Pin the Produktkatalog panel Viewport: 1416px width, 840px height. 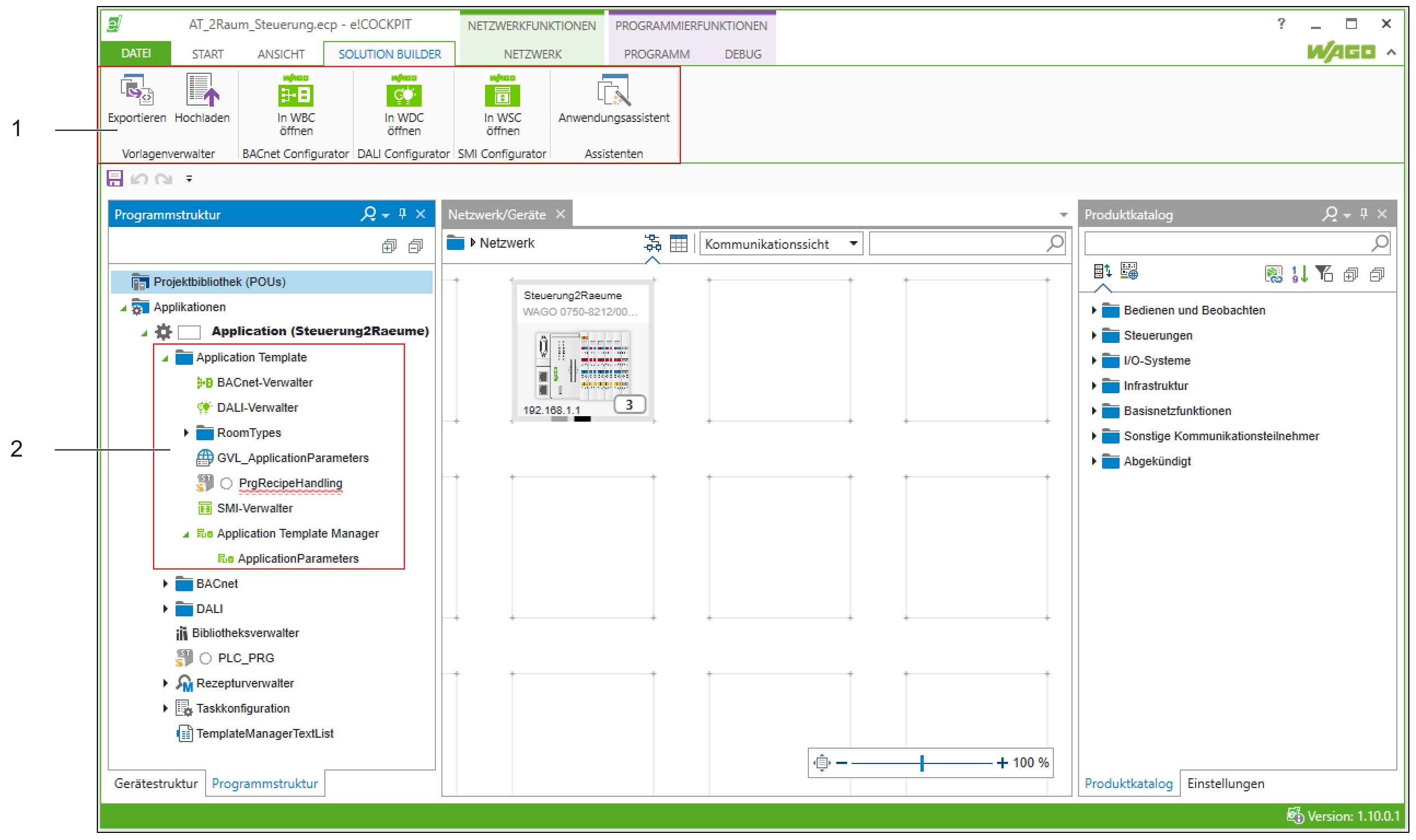point(1363,214)
